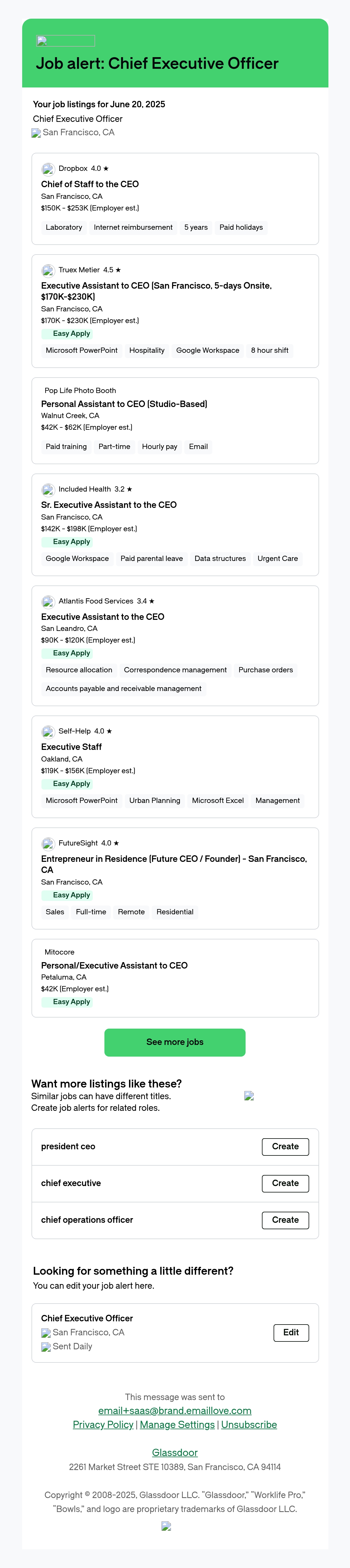Click the Microsoft Excel tag

coord(218,801)
